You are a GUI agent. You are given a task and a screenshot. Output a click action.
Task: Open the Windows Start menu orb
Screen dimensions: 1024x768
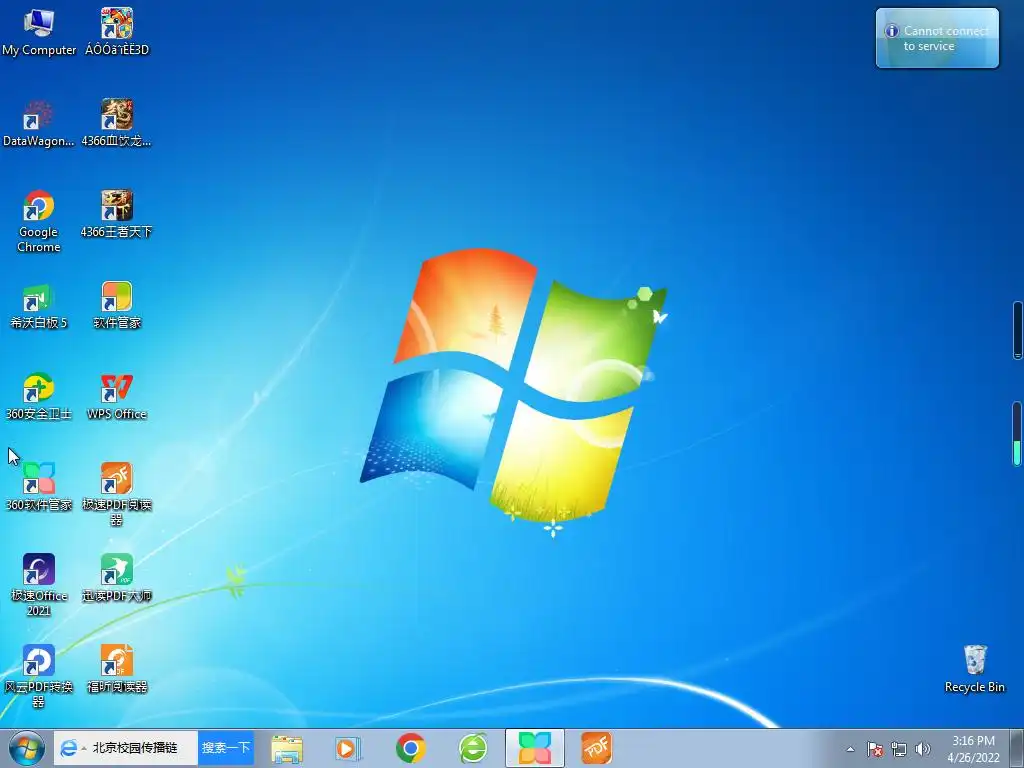[x=26, y=748]
